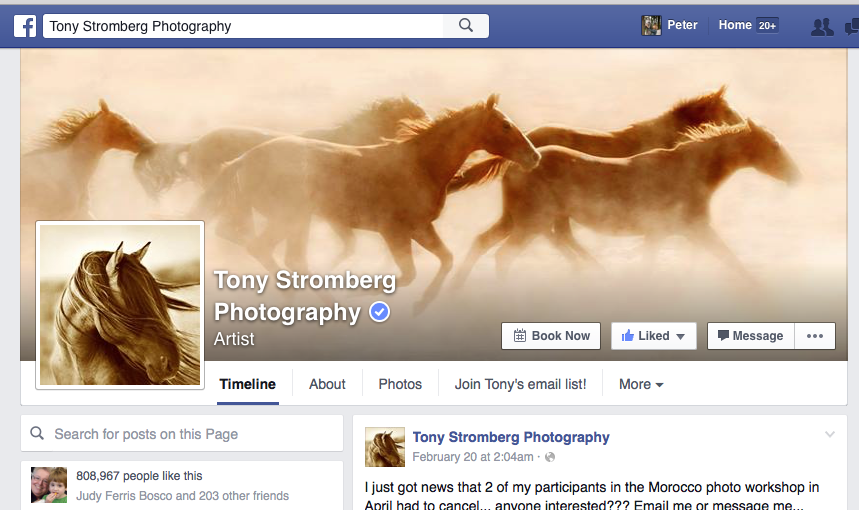859x510 pixels.
Task: Click the Tony Stromberg Photography page title
Action: 305,296
